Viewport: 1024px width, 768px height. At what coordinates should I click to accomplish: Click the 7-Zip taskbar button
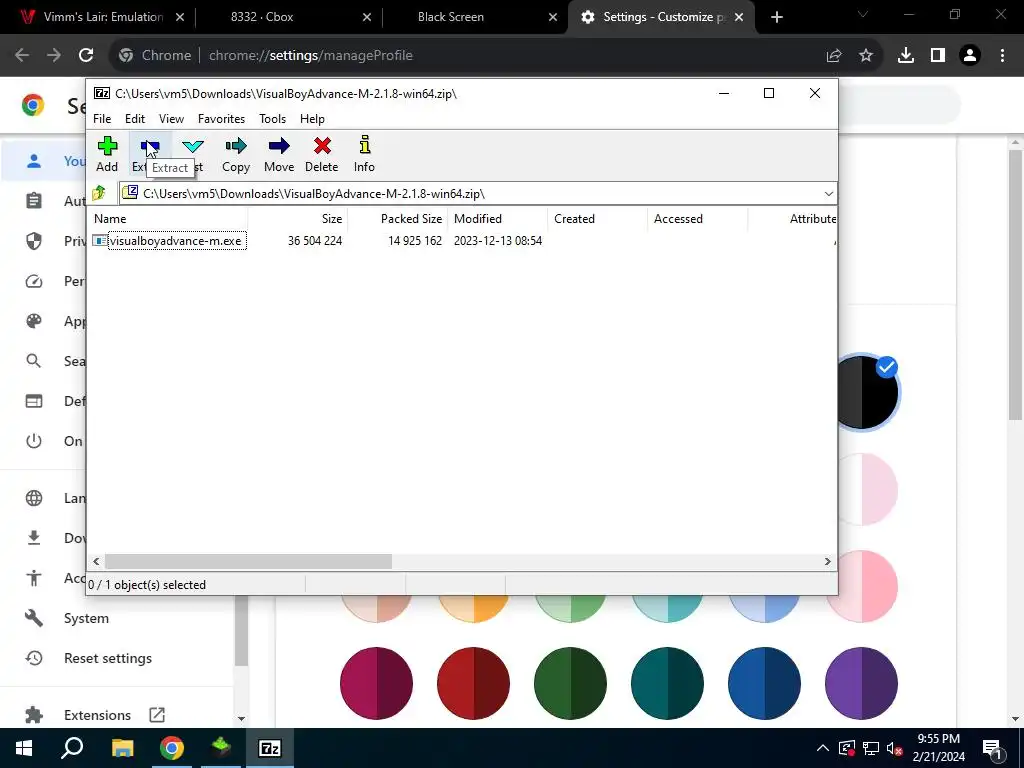pos(270,748)
